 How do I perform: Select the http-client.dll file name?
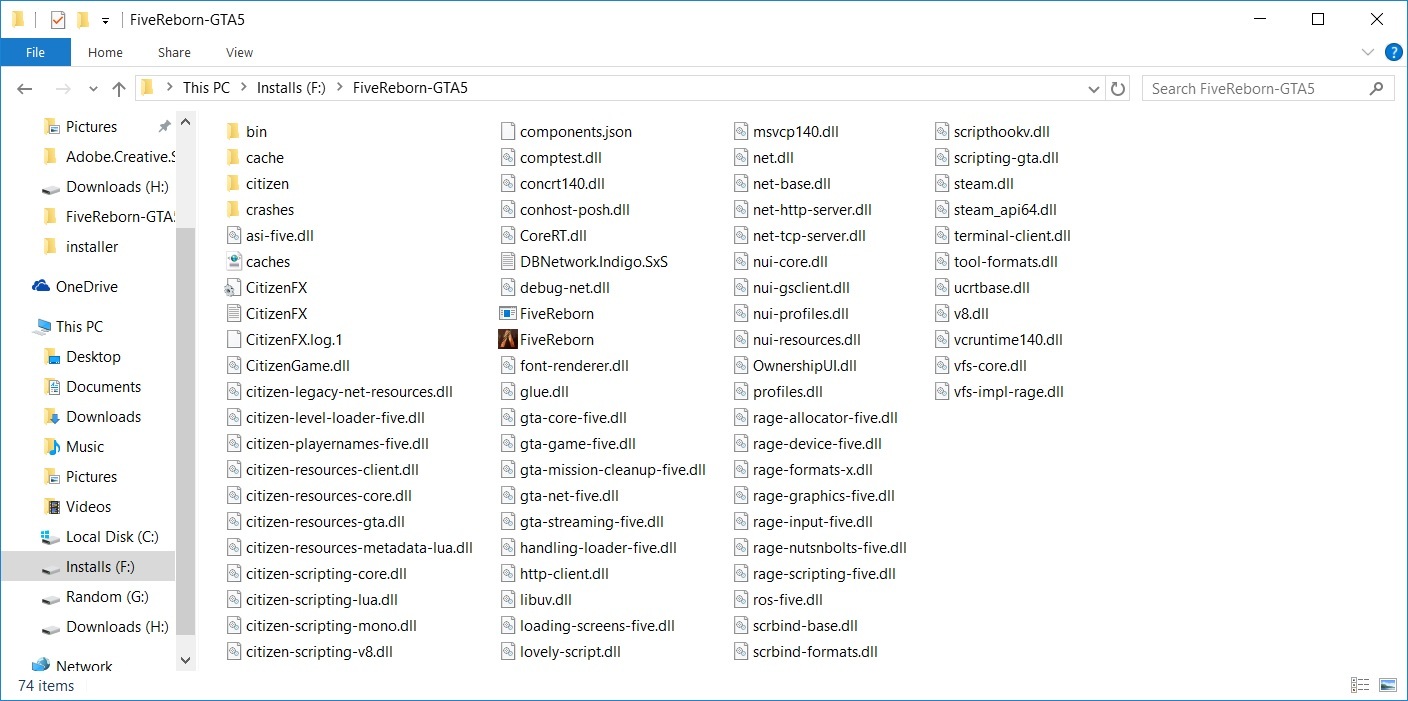pos(564,574)
